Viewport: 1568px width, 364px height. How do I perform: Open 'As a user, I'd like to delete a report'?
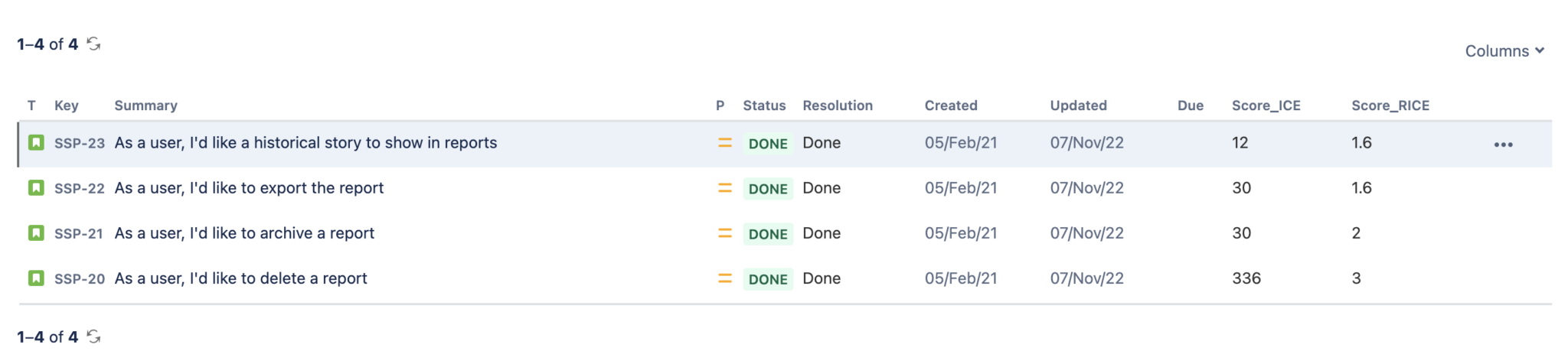point(240,278)
